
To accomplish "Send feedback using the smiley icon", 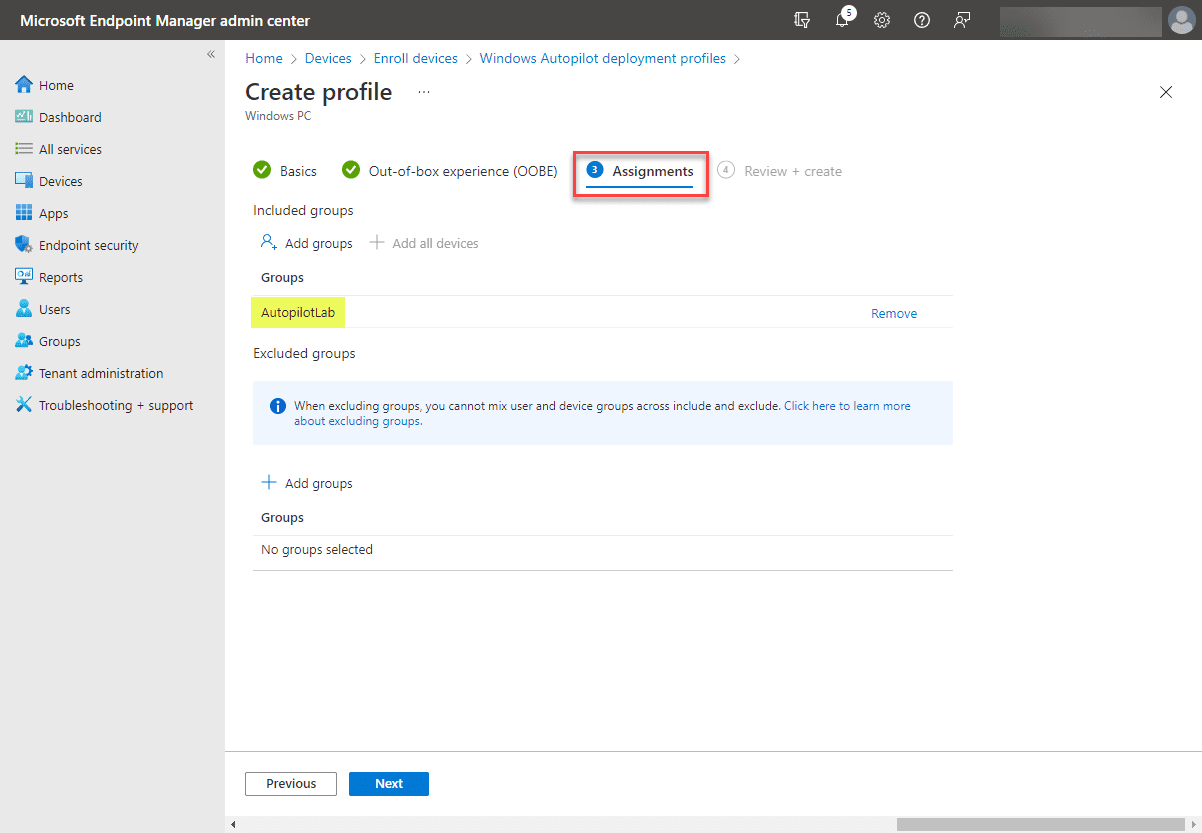I will point(961,20).
